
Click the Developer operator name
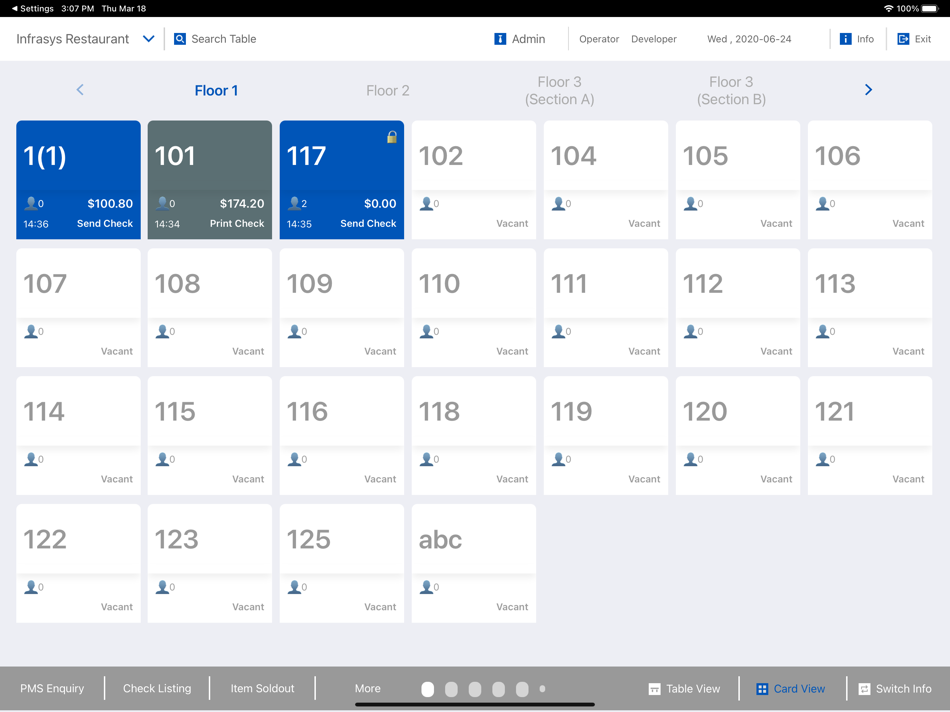pyautogui.click(x=654, y=39)
